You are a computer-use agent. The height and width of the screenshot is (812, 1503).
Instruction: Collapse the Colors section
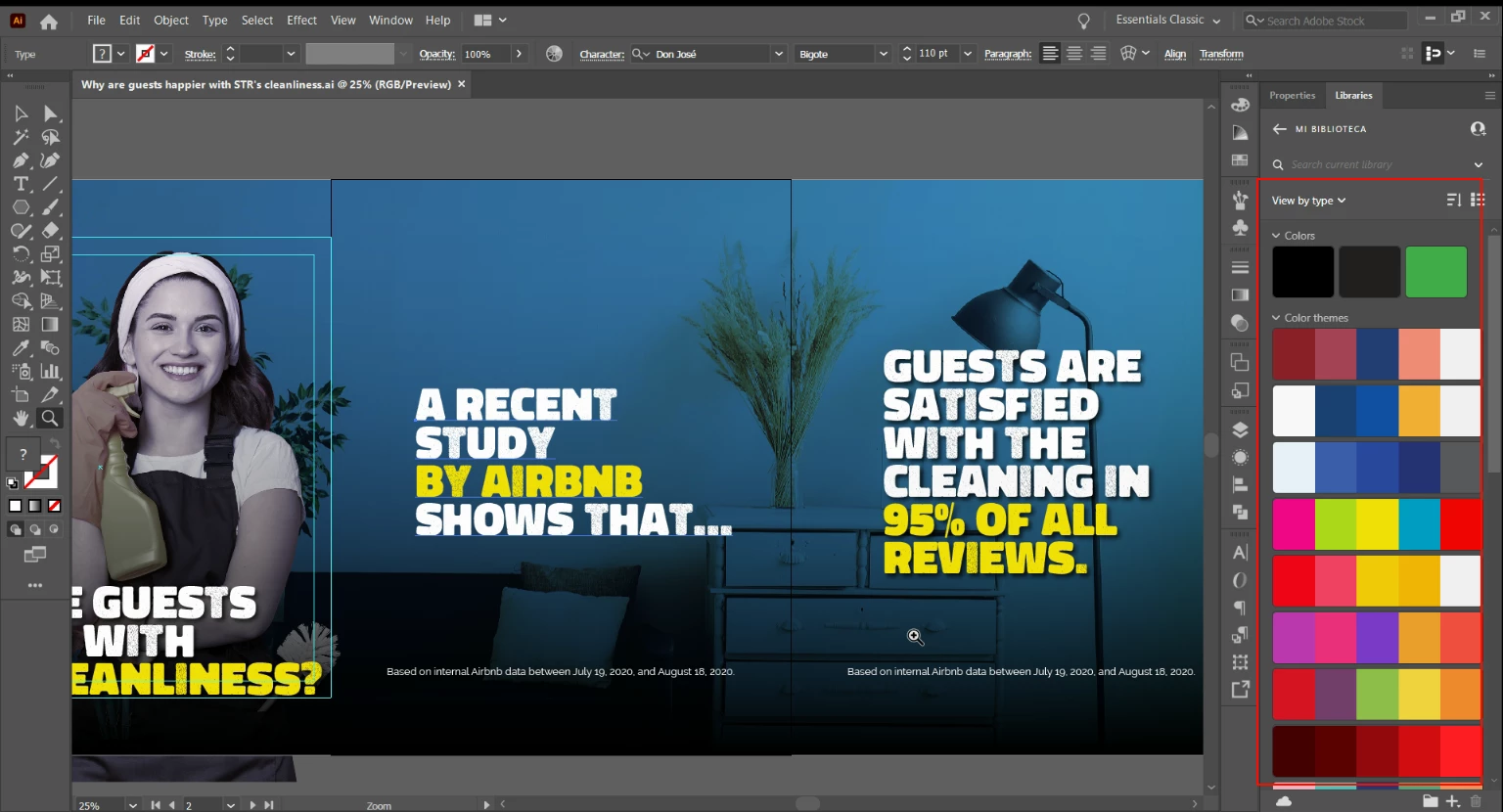click(1276, 236)
